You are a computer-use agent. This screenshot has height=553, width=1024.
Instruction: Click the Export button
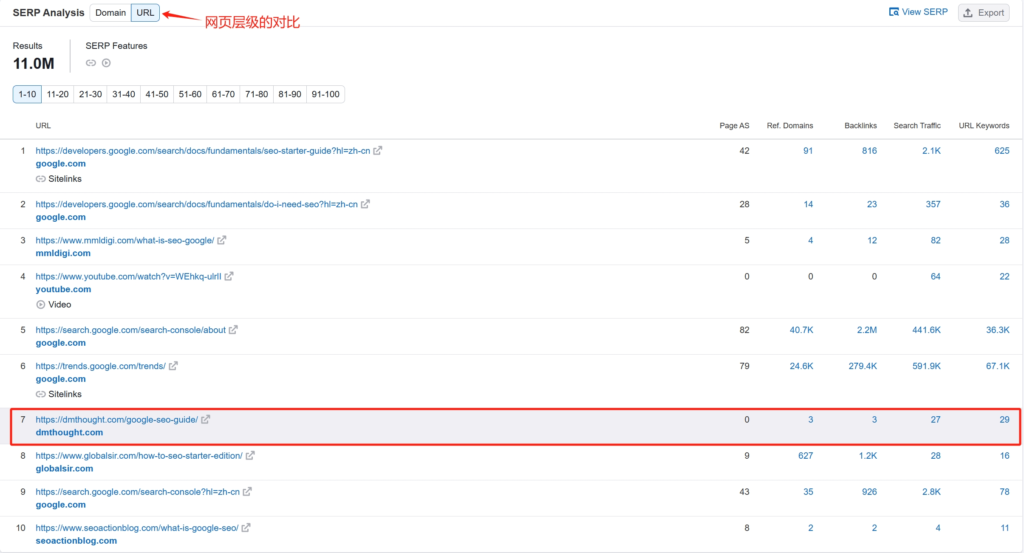984,12
